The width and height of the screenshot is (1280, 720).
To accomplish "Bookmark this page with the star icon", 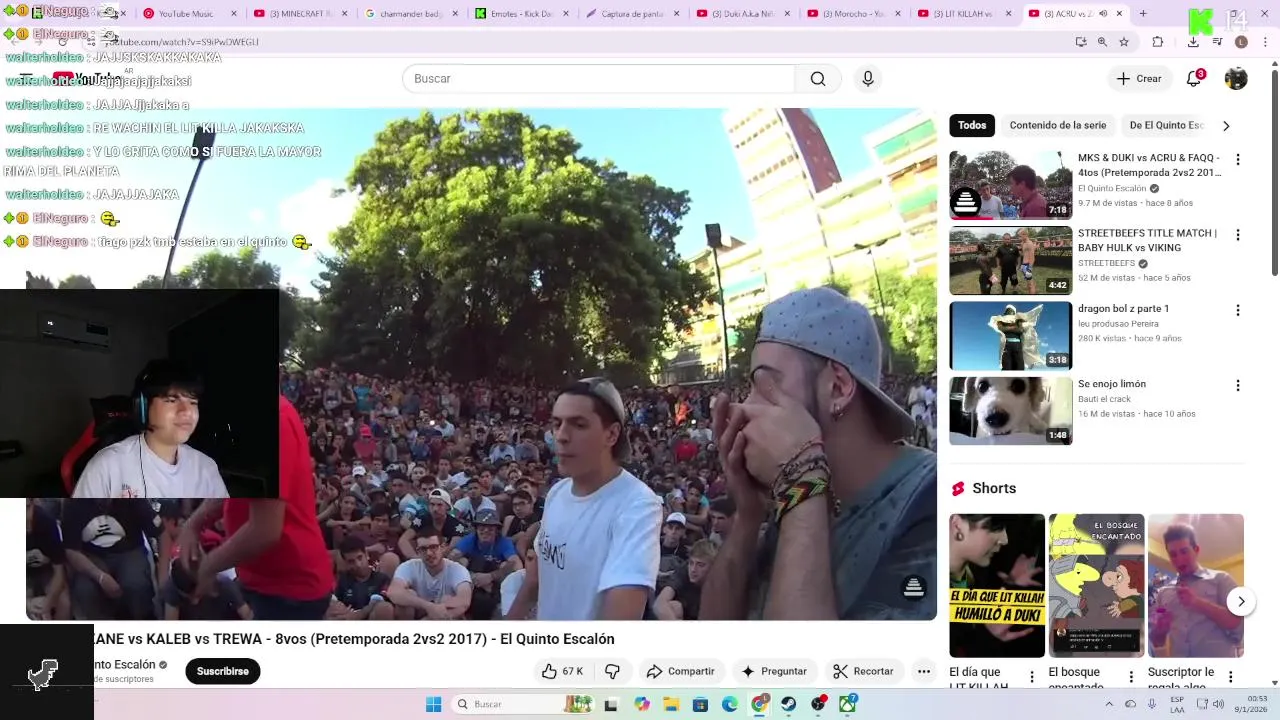I will [x=1124, y=42].
